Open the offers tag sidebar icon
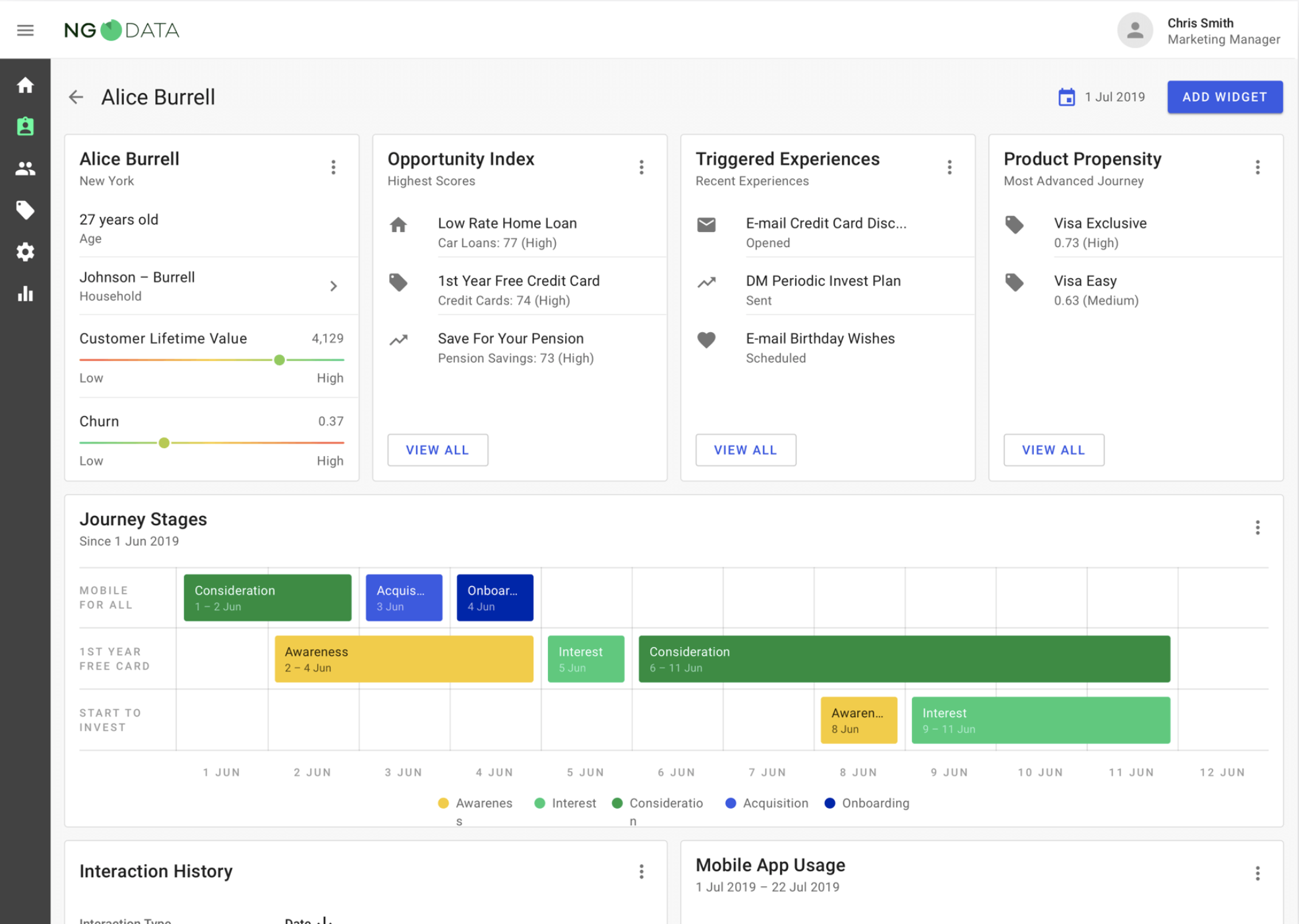1299x924 pixels. click(25, 210)
